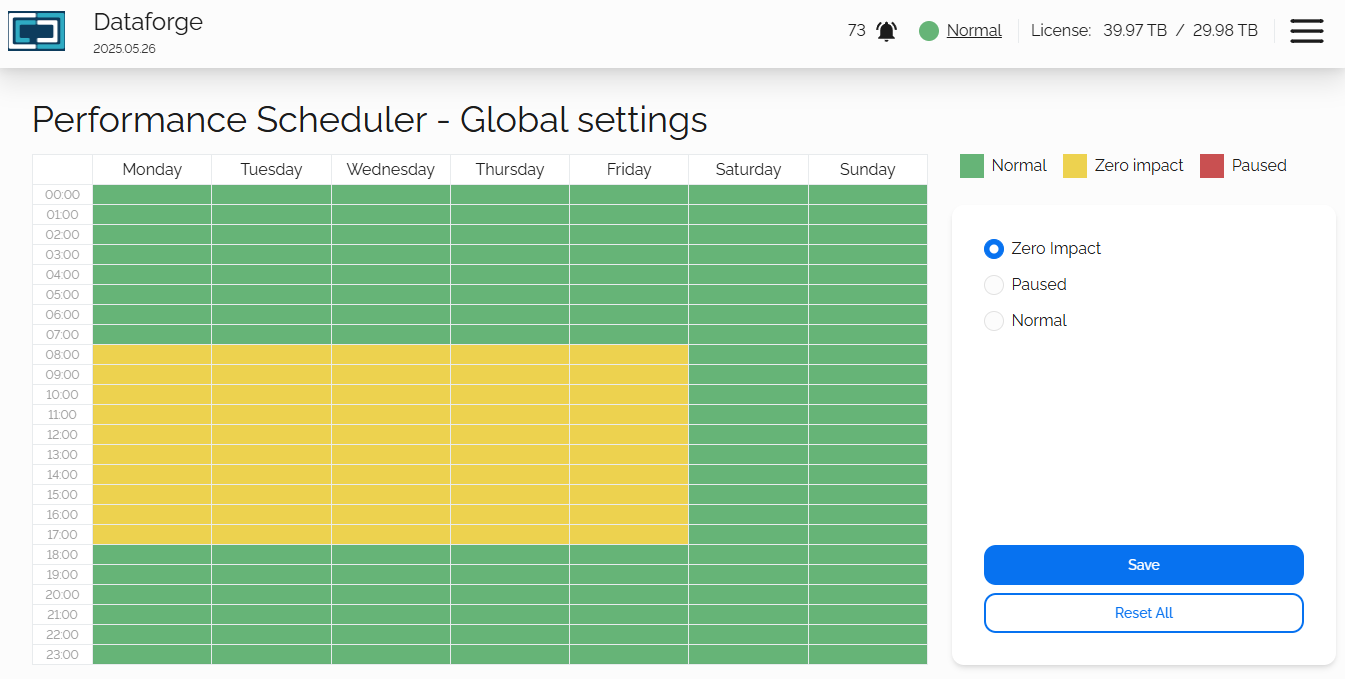Select the Zero Impact radio option

(994, 249)
